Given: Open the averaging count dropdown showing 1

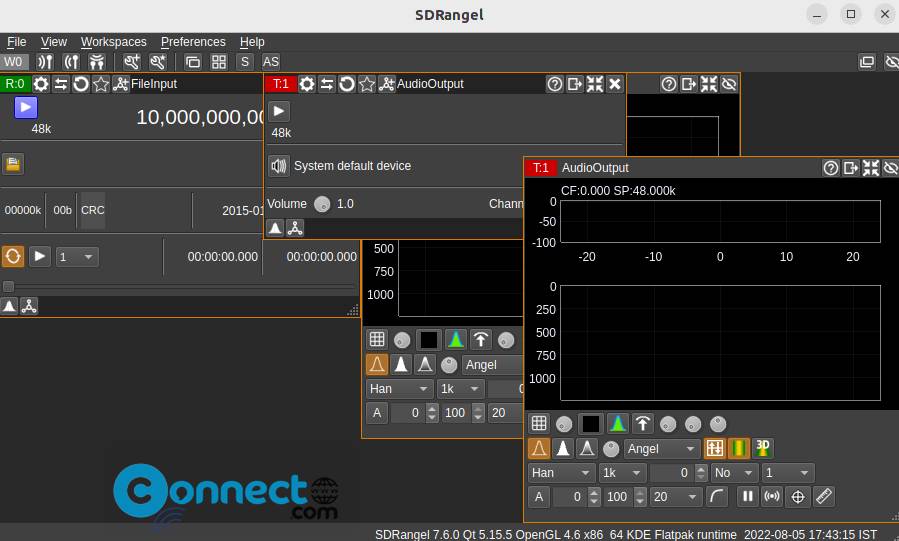Looking at the screenshot, I should (x=788, y=473).
